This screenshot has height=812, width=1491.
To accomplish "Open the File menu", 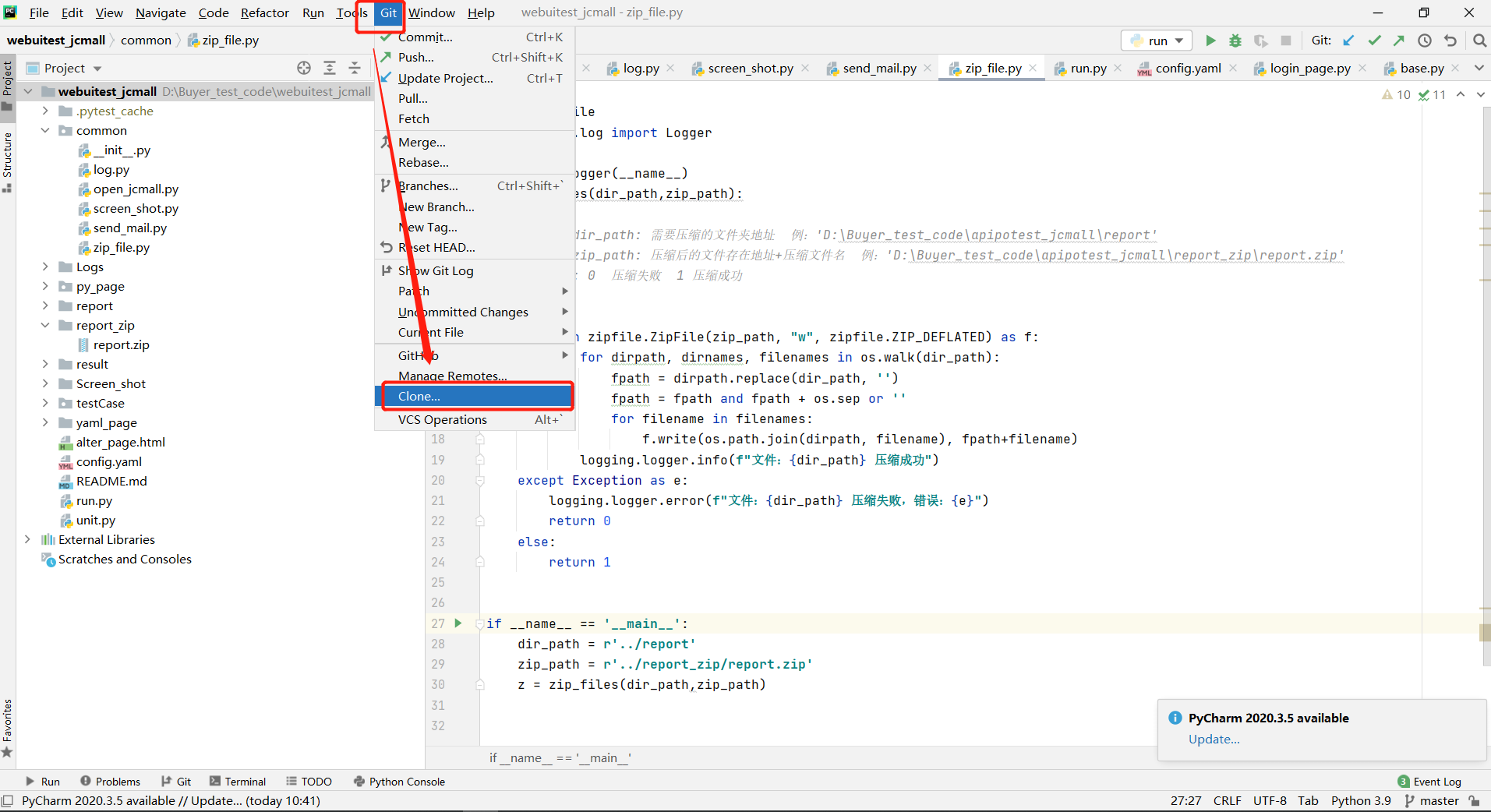I will tap(39, 12).
